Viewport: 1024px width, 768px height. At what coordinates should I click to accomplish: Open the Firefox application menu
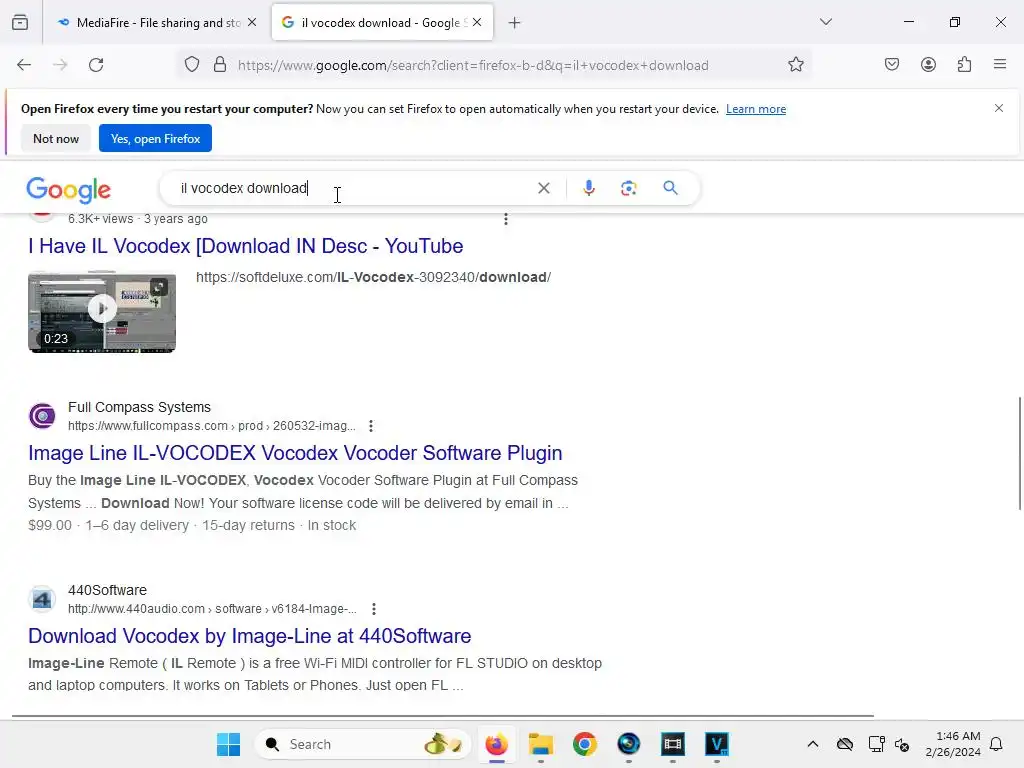tap(1000, 64)
